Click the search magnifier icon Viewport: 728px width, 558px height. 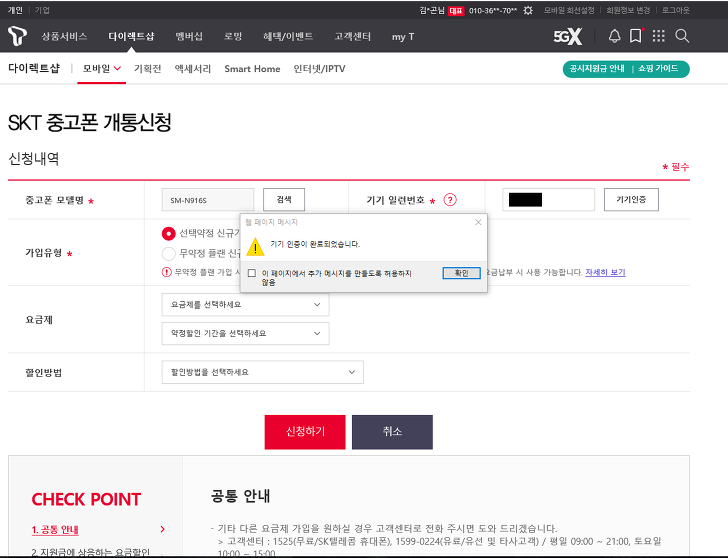tap(682, 36)
